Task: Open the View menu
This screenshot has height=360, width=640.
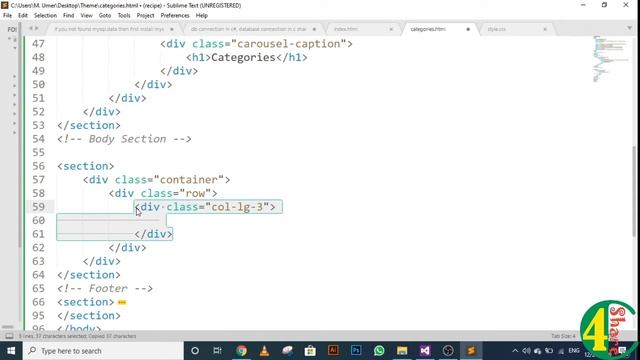Action: [87, 16]
